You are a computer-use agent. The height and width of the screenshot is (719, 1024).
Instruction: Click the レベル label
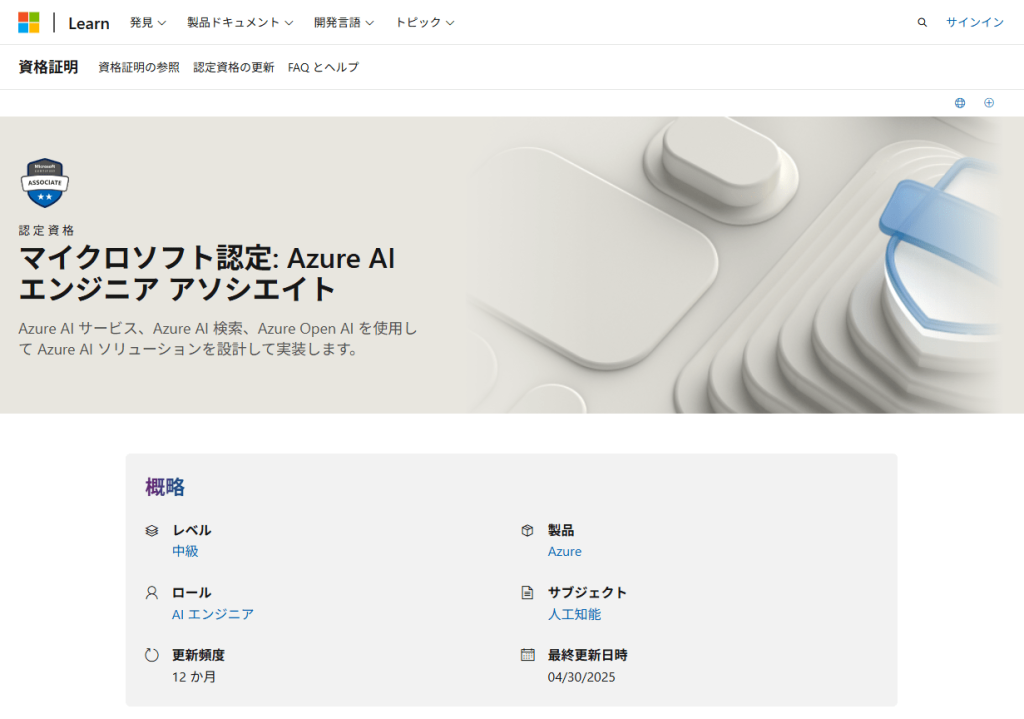point(191,530)
